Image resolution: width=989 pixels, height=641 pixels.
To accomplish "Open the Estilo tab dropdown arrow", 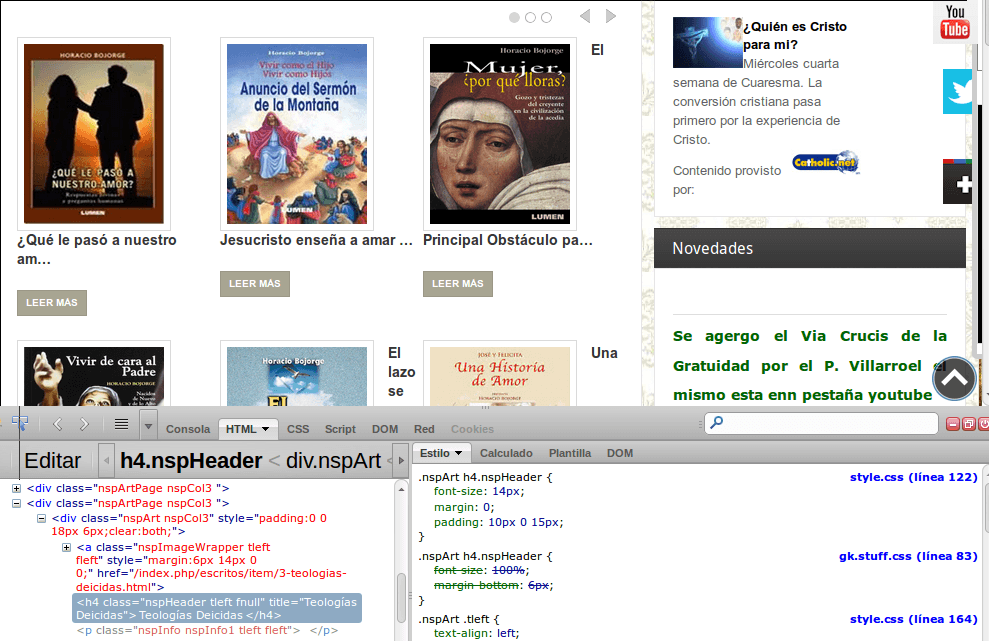I will (459, 453).
